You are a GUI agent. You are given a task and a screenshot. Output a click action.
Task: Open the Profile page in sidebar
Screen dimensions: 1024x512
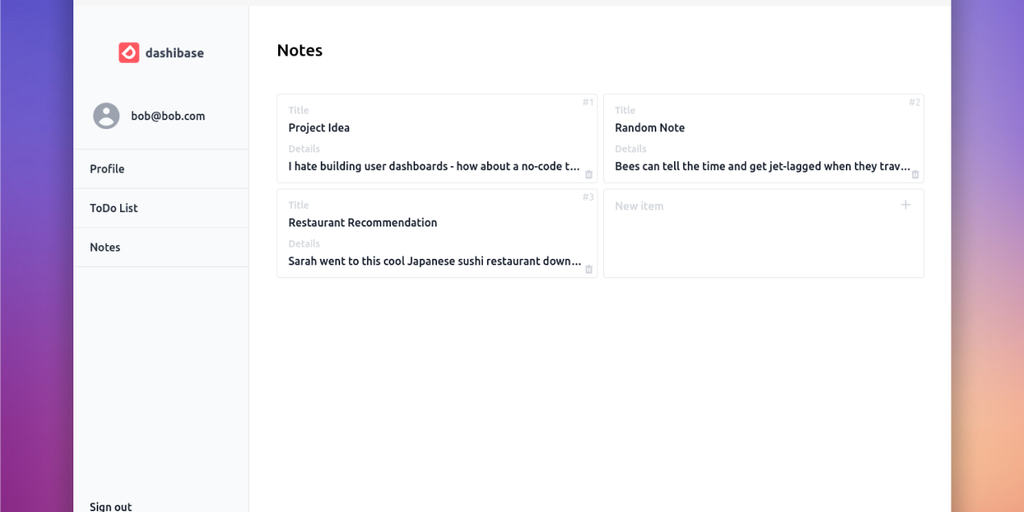107,169
